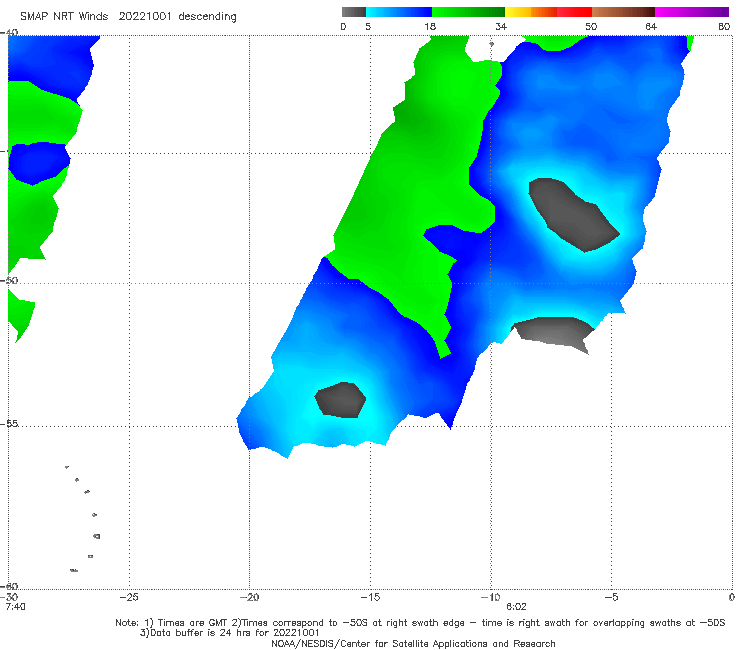Click the longitude label '-25'

tap(129, 597)
